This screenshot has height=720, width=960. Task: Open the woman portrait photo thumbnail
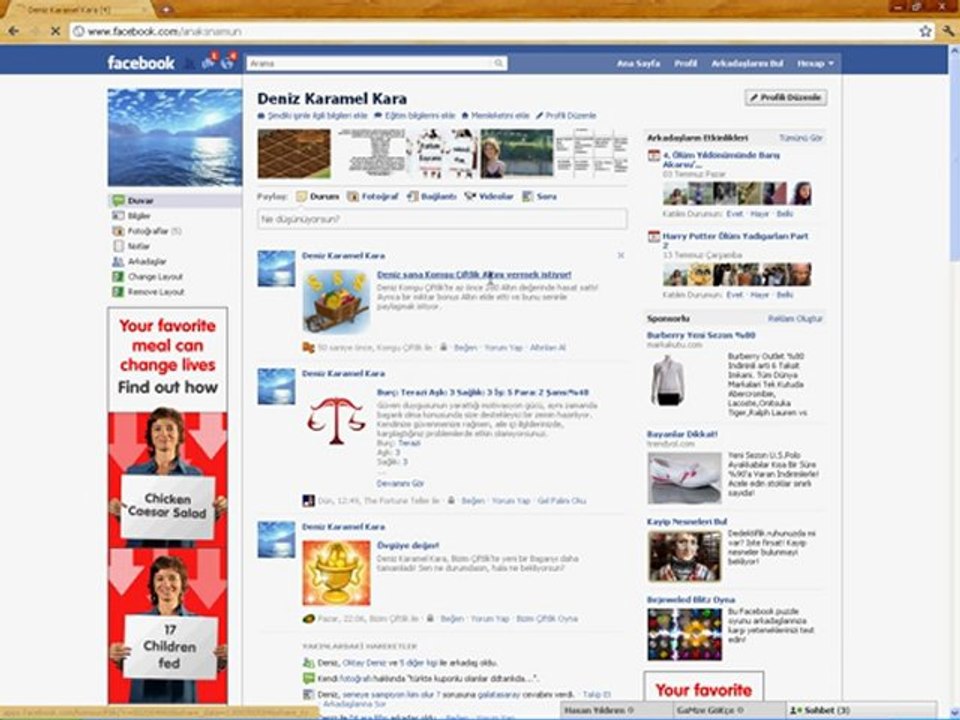pyautogui.click(x=517, y=154)
